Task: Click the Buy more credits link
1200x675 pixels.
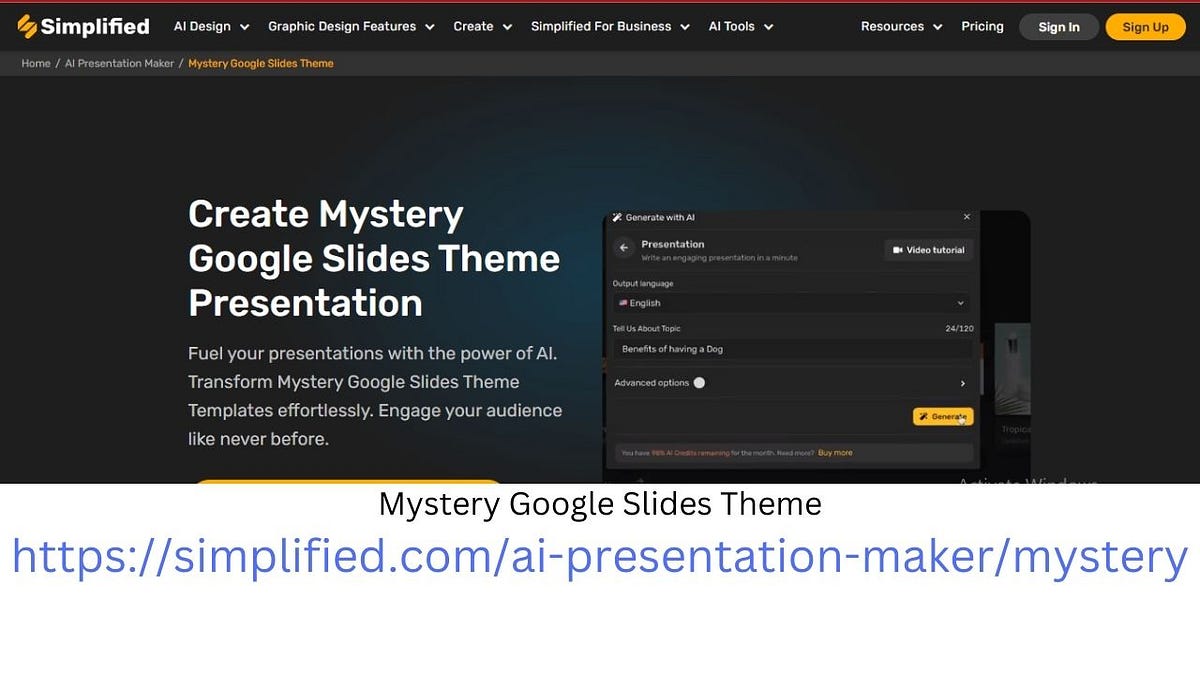Action: click(x=835, y=452)
